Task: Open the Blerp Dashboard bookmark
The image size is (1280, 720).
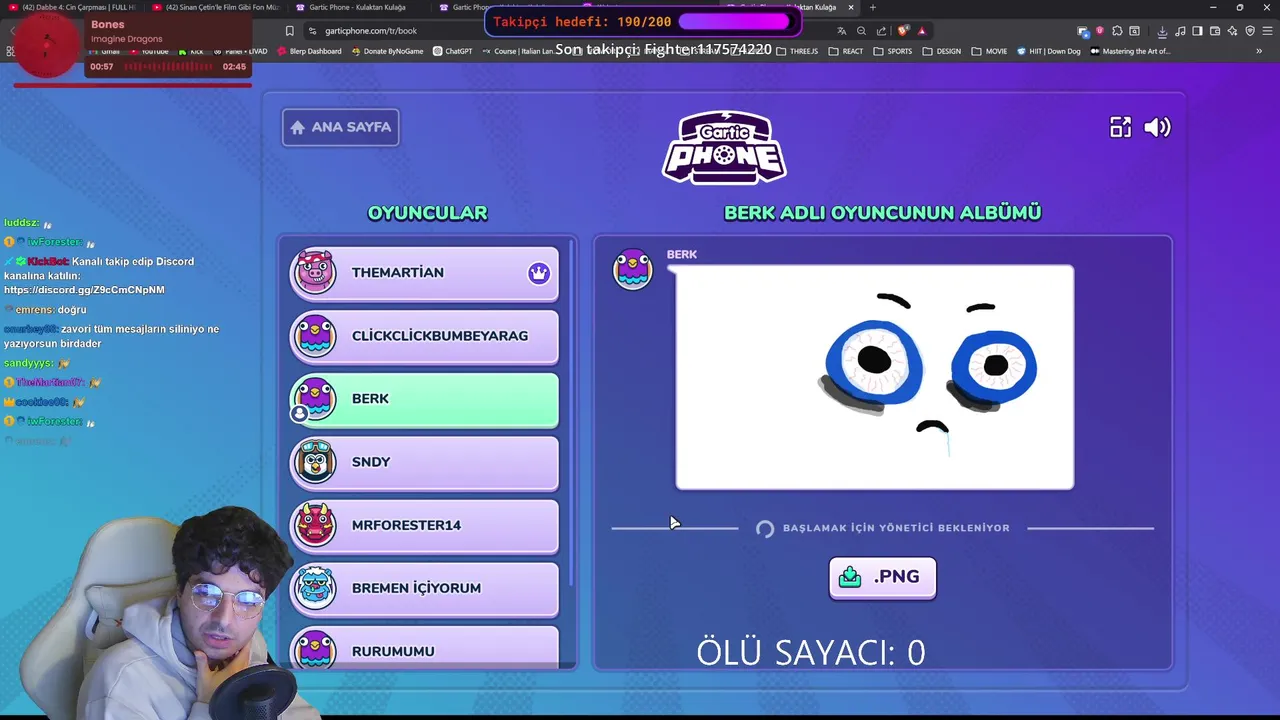Action: coord(309,51)
